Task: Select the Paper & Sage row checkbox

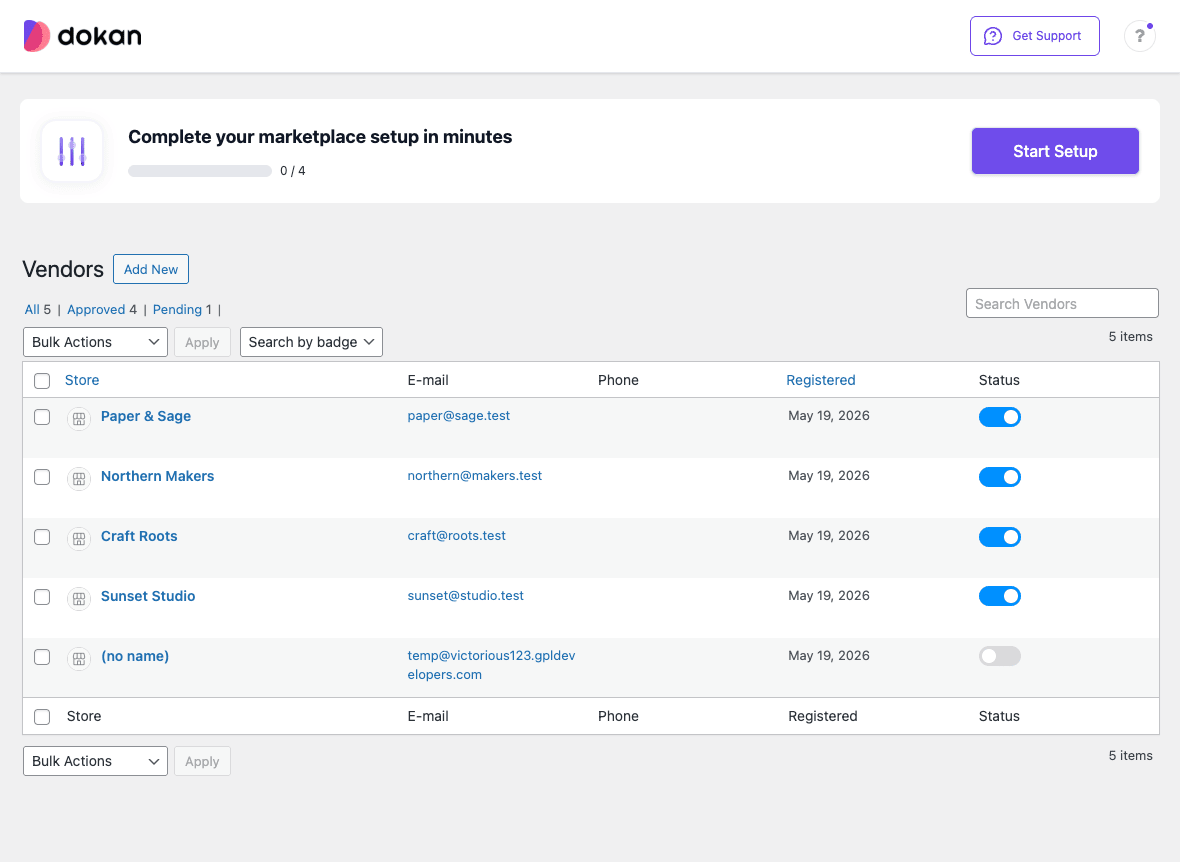Action: [42, 417]
